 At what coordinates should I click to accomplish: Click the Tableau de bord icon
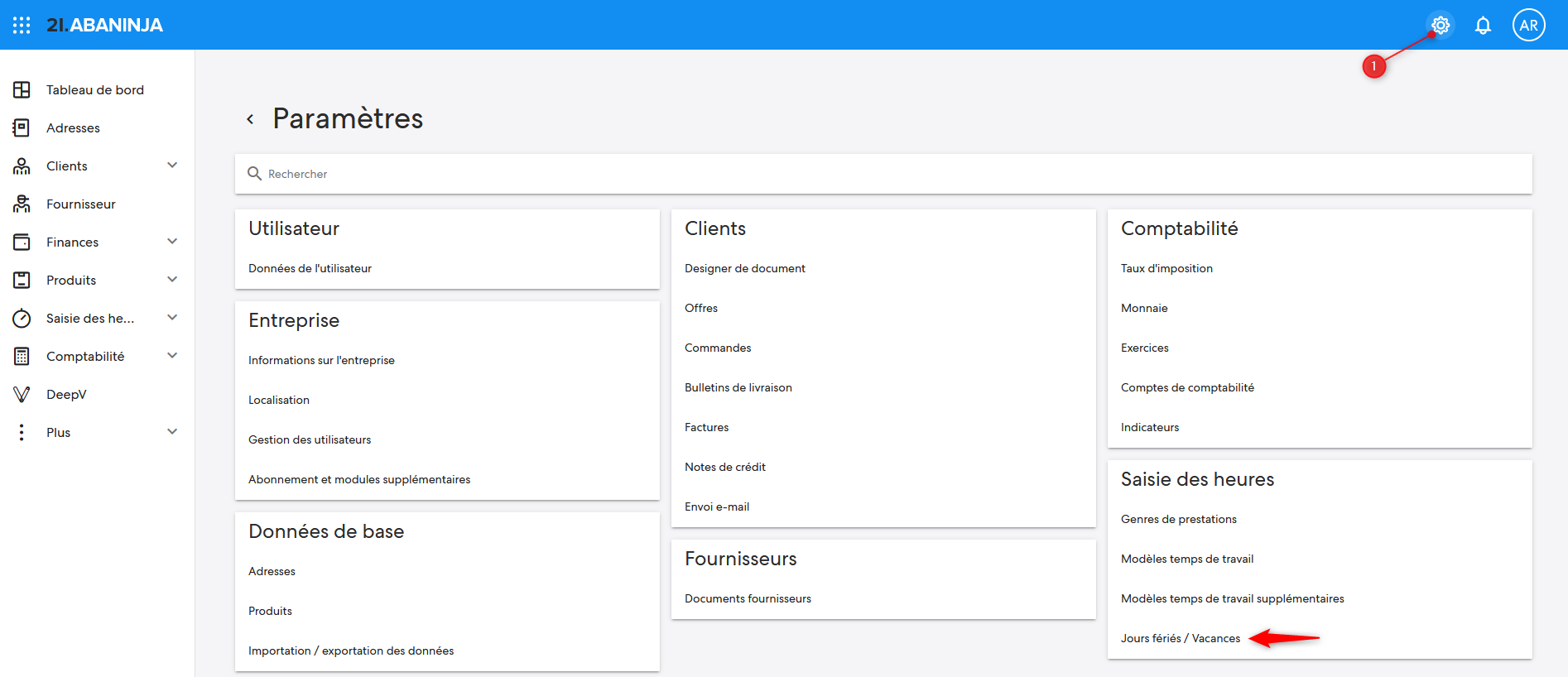pos(22,89)
